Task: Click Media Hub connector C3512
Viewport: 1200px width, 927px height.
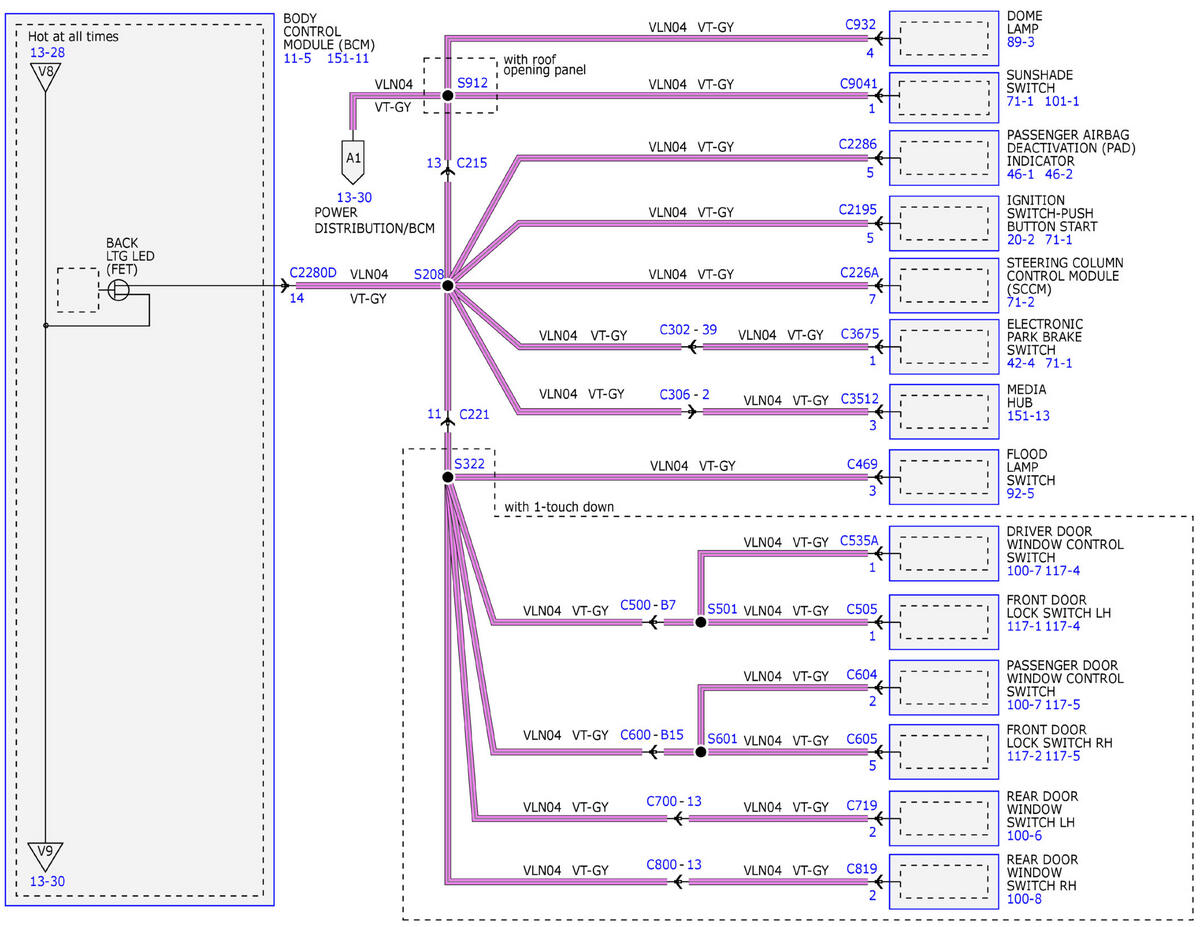Action: click(860, 400)
